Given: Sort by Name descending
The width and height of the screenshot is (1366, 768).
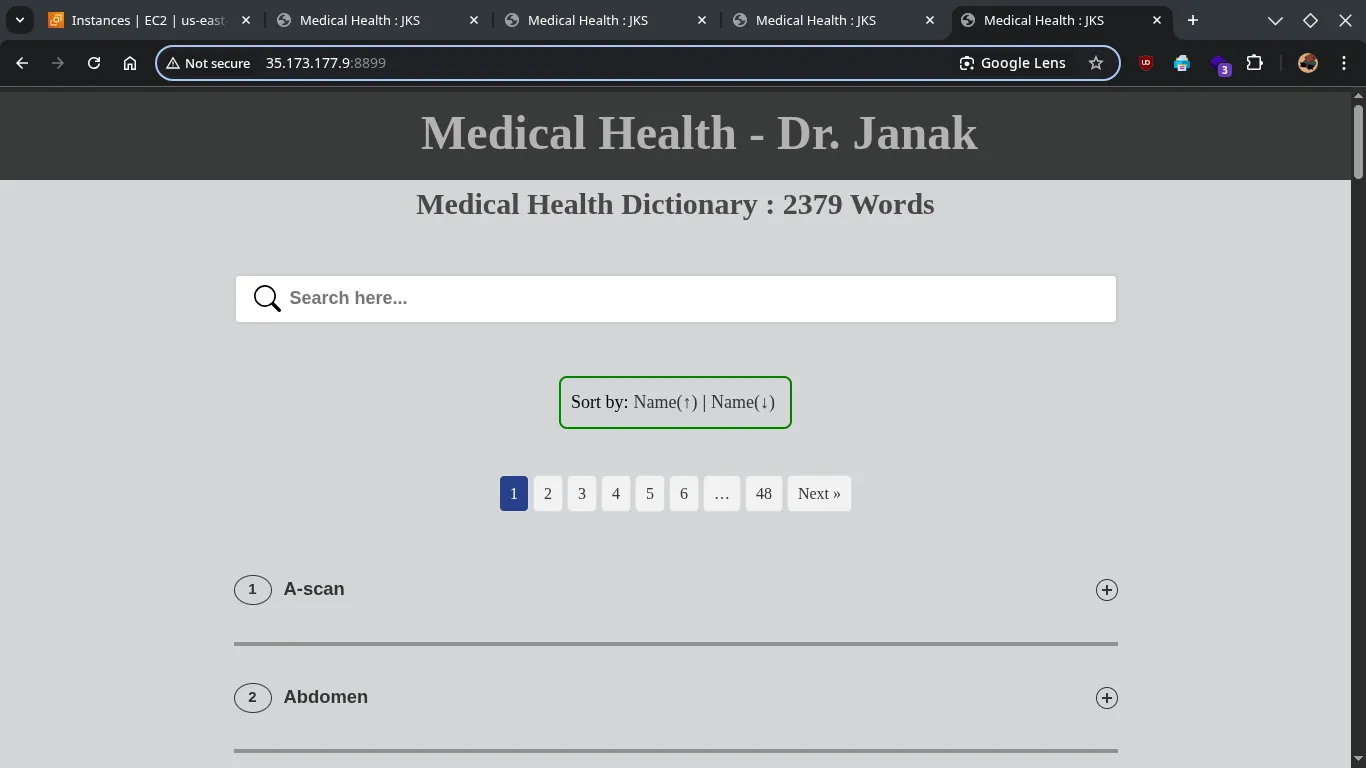Looking at the screenshot, I should coord(743,402).
